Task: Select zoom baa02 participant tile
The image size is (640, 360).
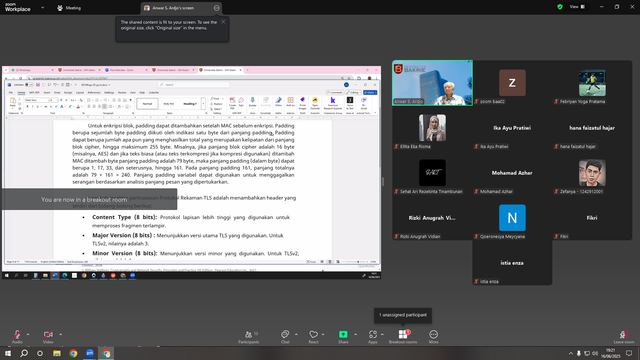Action: [x=512, y=83]
